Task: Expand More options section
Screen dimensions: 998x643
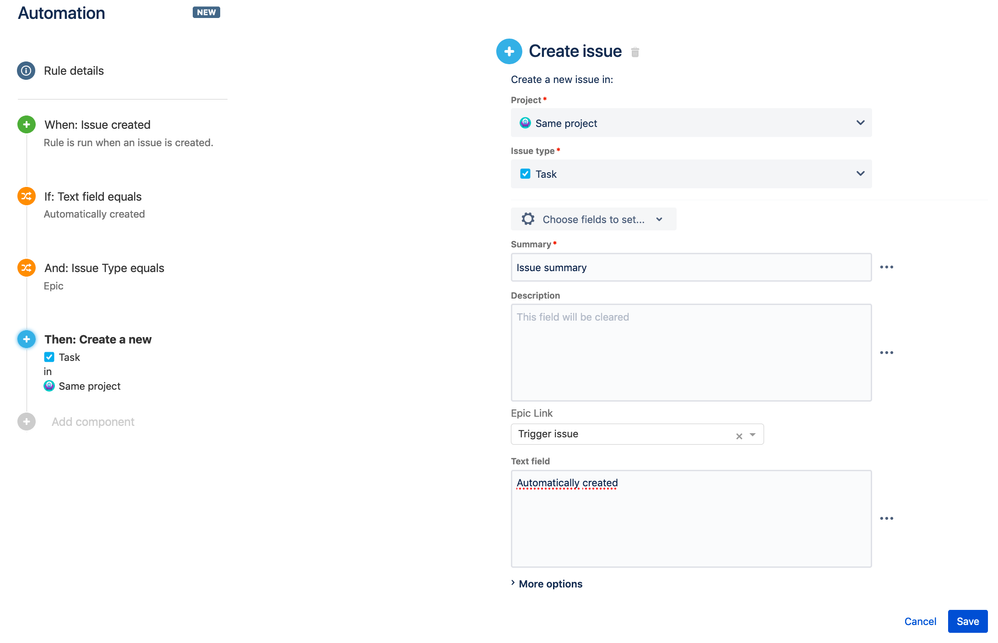Action: click(547, 584)
